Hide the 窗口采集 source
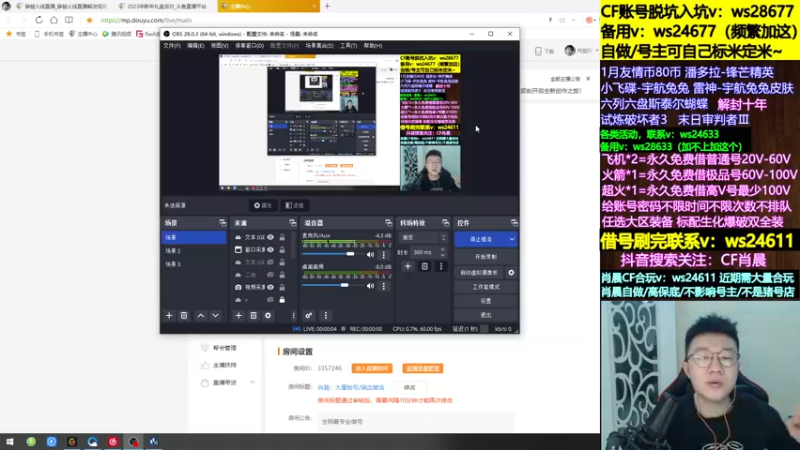The image size is (800, 450). [270, 249]
